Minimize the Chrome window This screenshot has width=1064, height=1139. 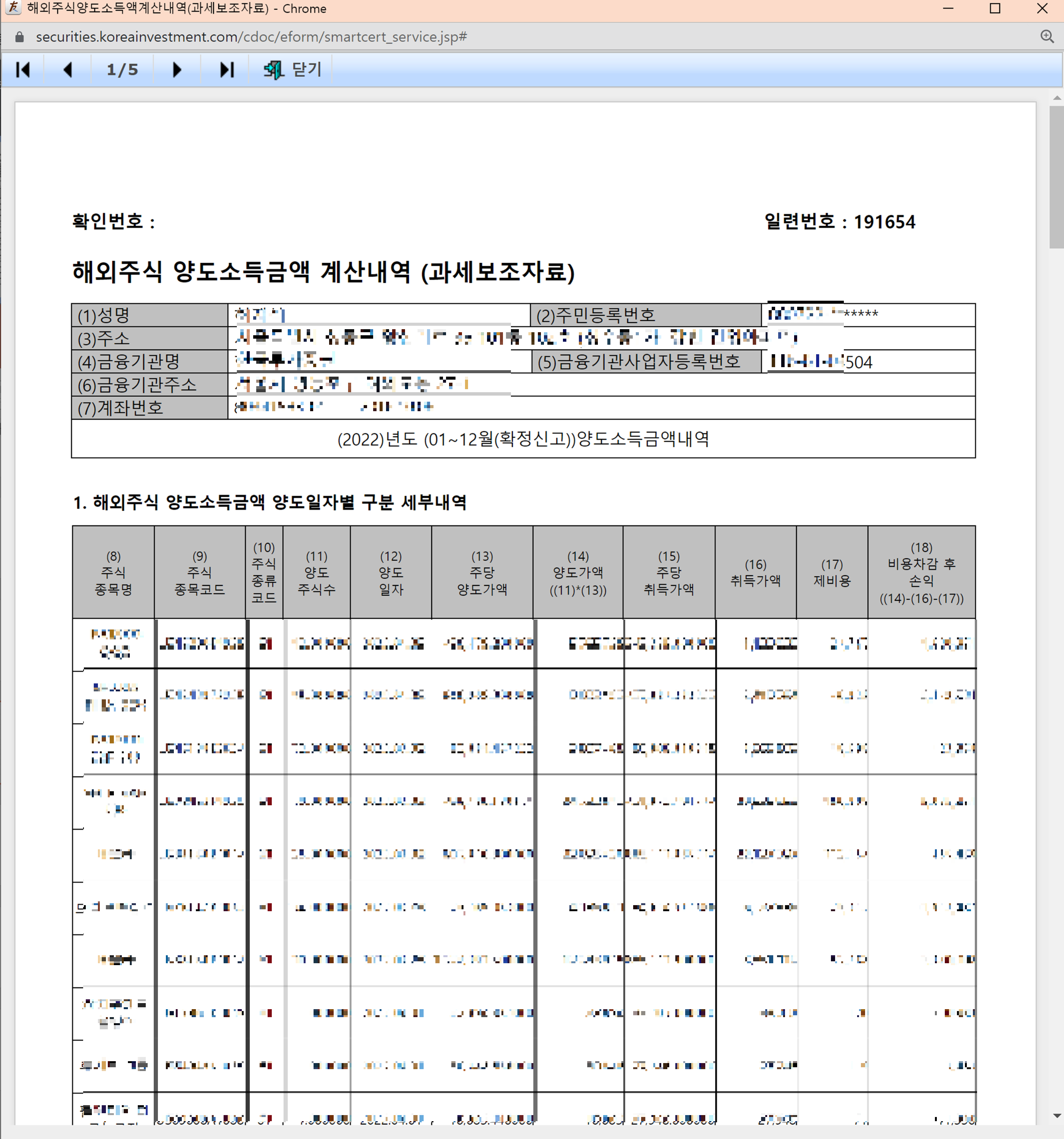[948, 9]
